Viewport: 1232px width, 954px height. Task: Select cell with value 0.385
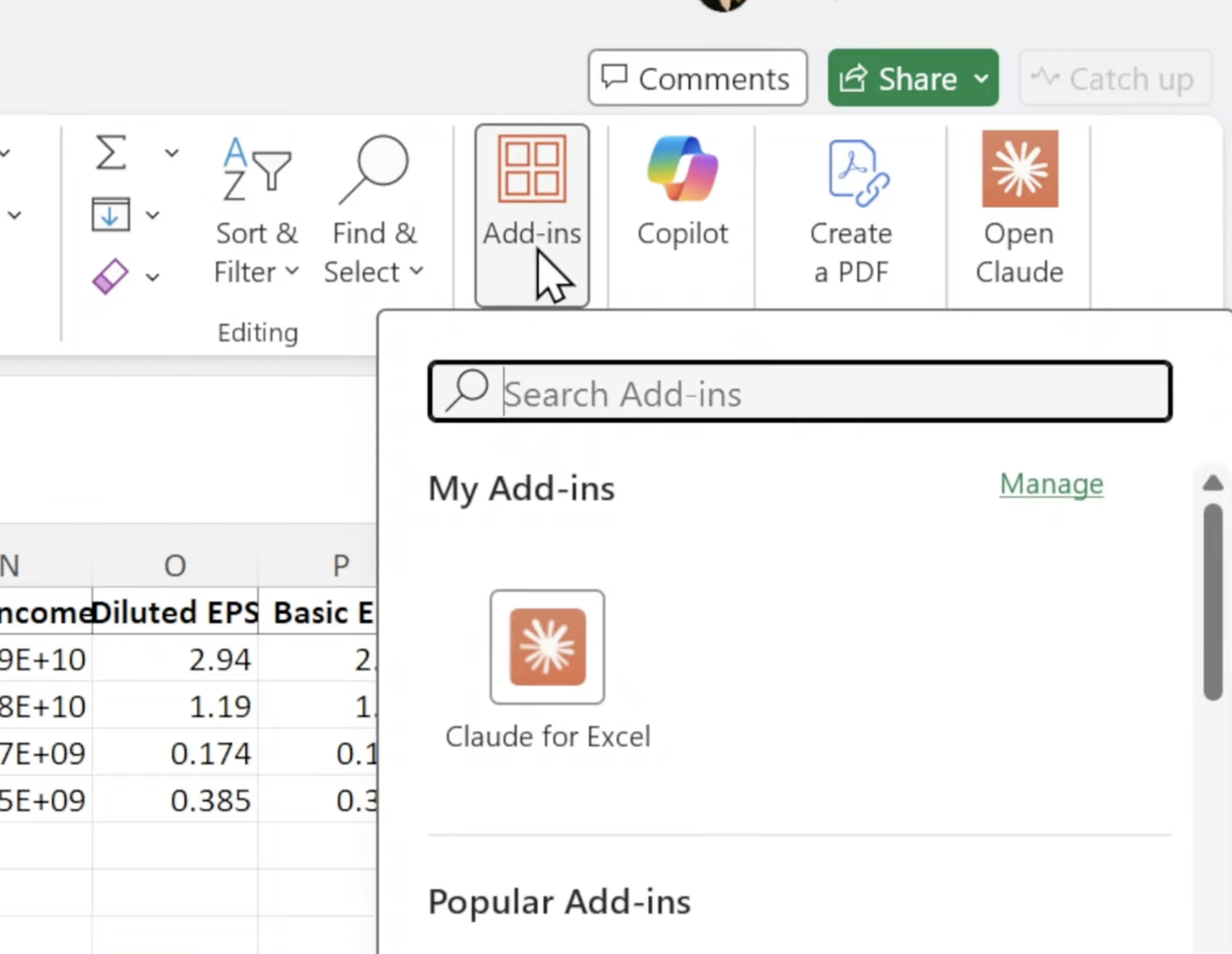pyautogui.click(x=175, y=800)
